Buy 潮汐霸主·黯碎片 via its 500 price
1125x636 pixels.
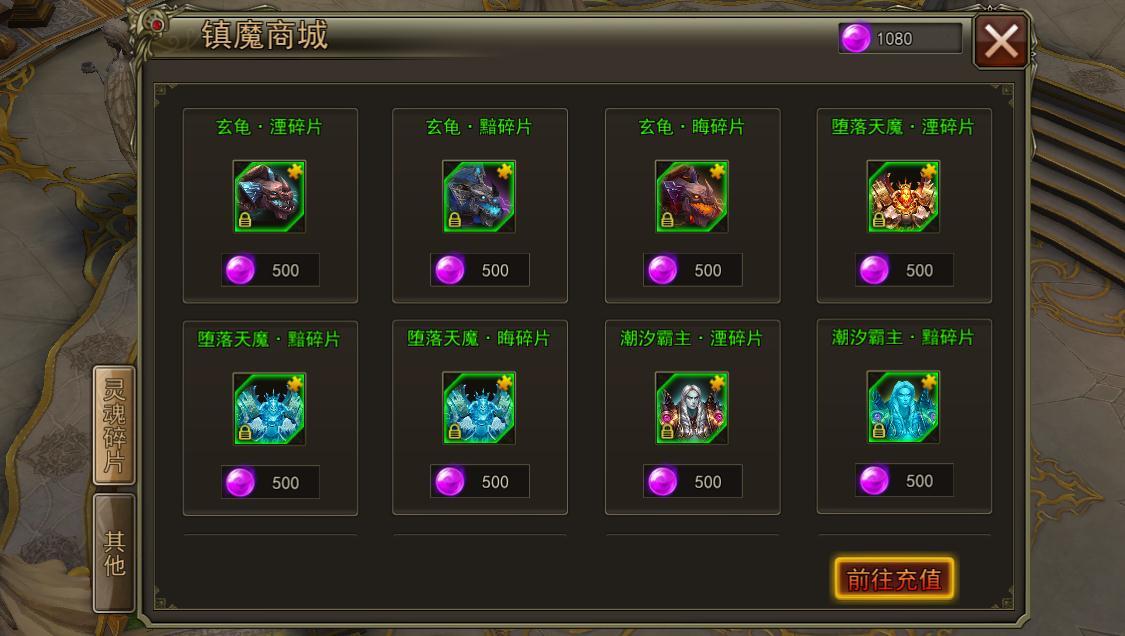[x=904, y=480]
